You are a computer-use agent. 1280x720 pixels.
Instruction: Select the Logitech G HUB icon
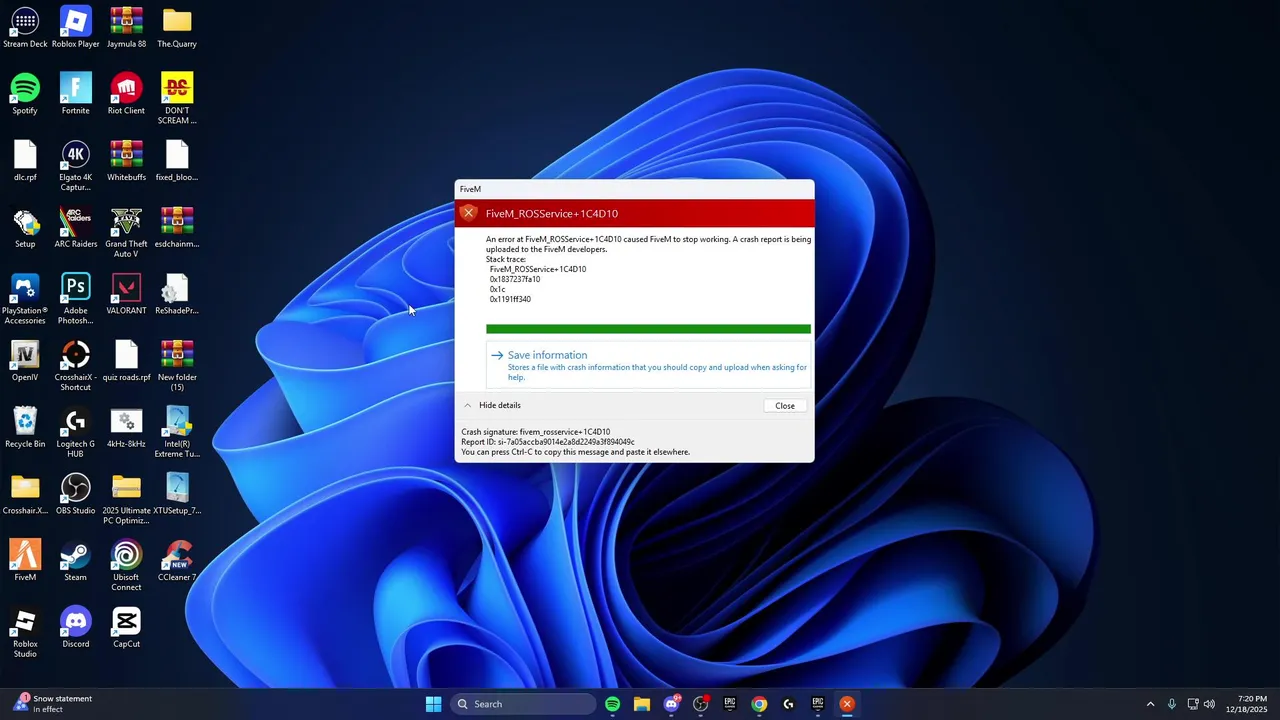(x=75, y=432)
